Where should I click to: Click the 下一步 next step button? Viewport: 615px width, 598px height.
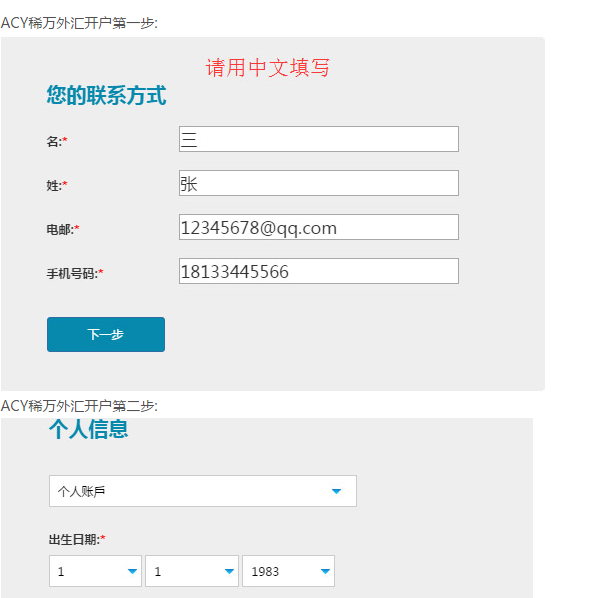106,334
